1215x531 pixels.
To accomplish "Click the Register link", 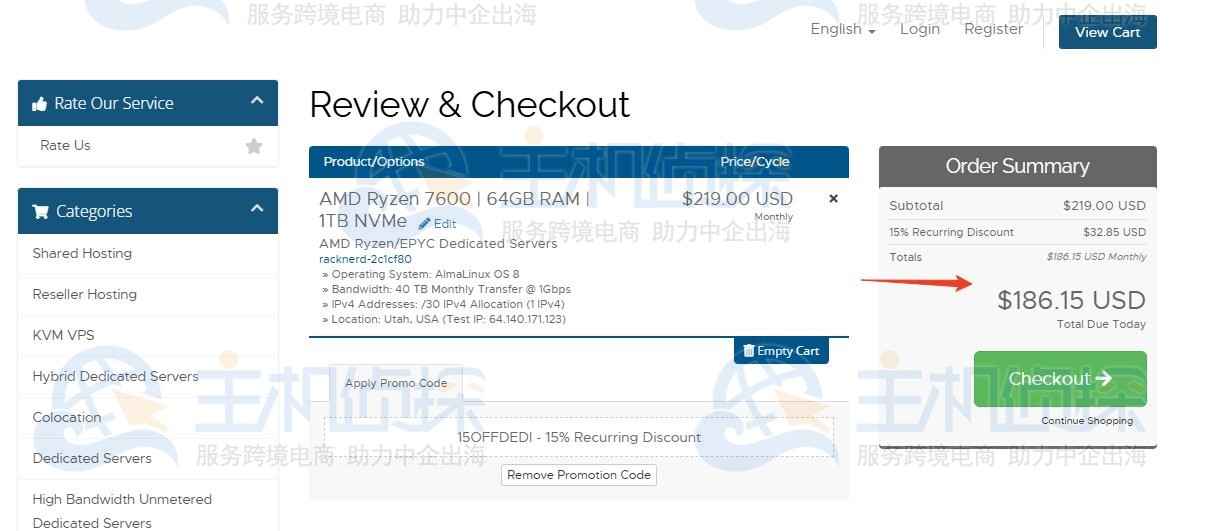I will coord(993,29).
